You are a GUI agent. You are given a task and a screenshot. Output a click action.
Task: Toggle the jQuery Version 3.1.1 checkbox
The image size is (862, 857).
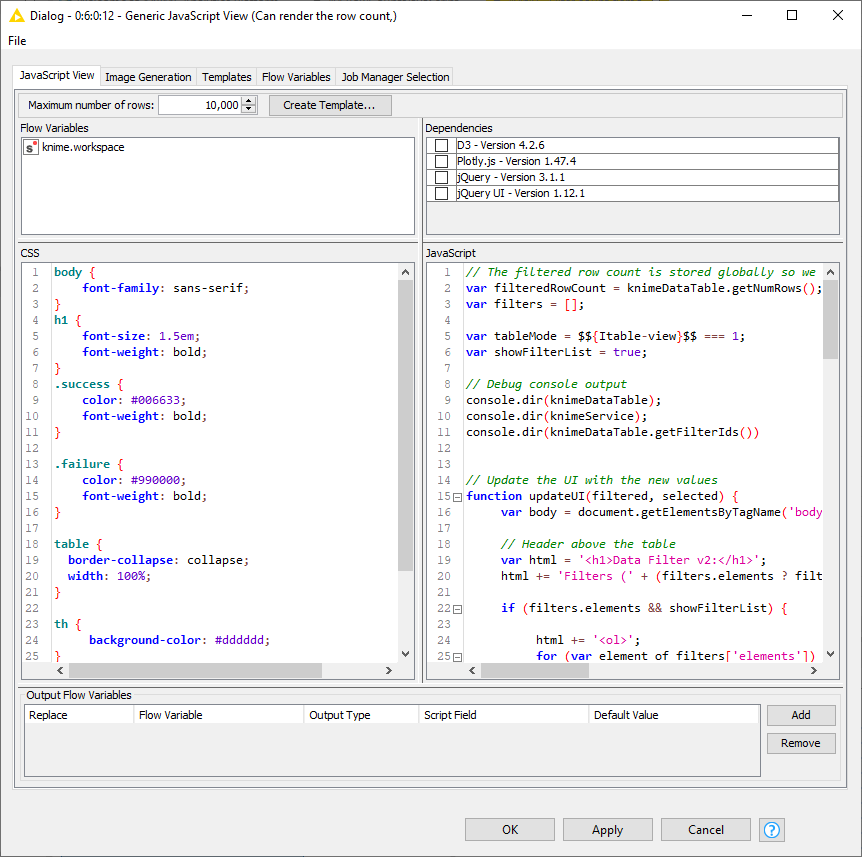pos(441,178)
